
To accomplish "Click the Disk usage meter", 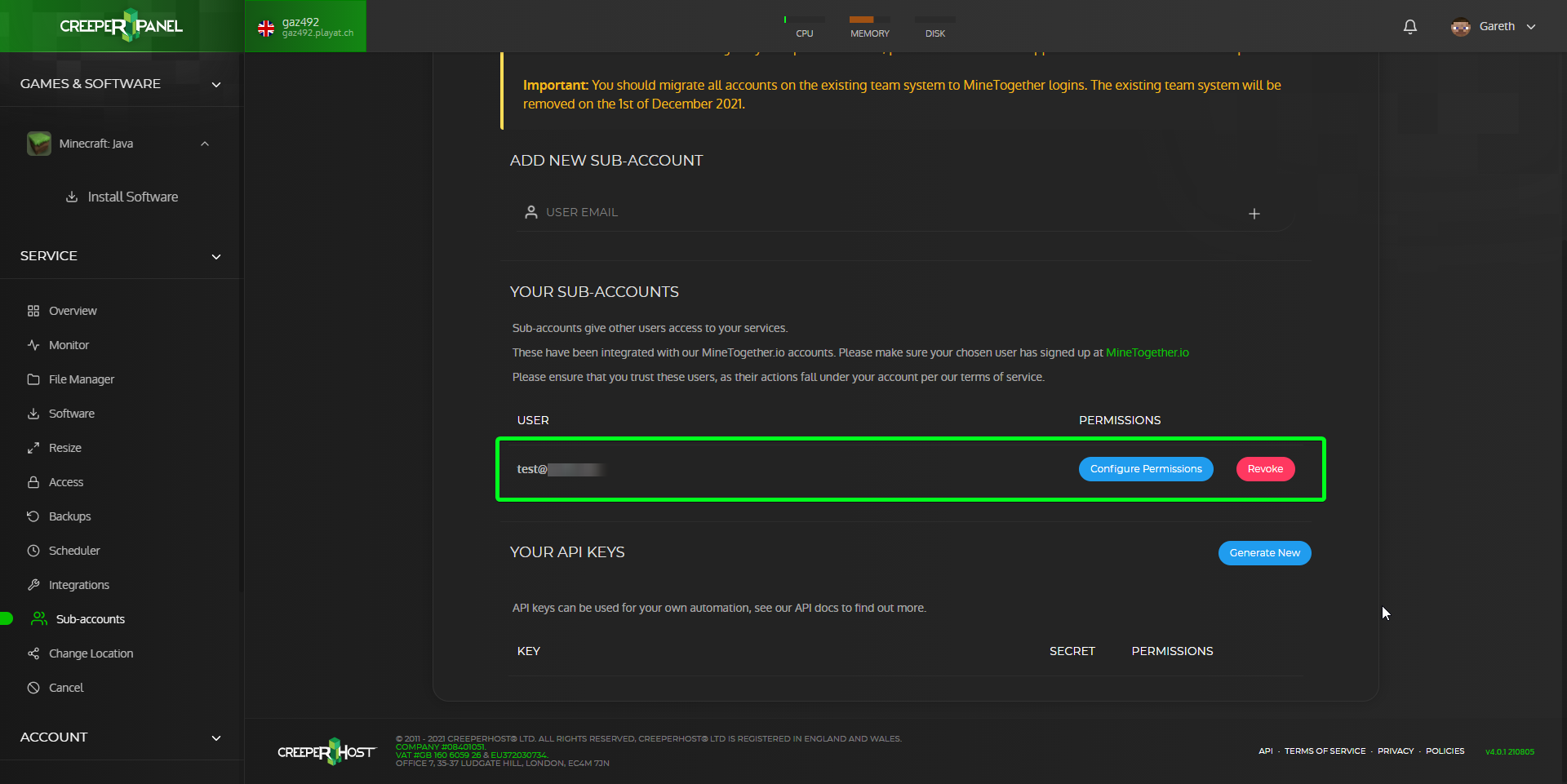I will coord(935,27).
